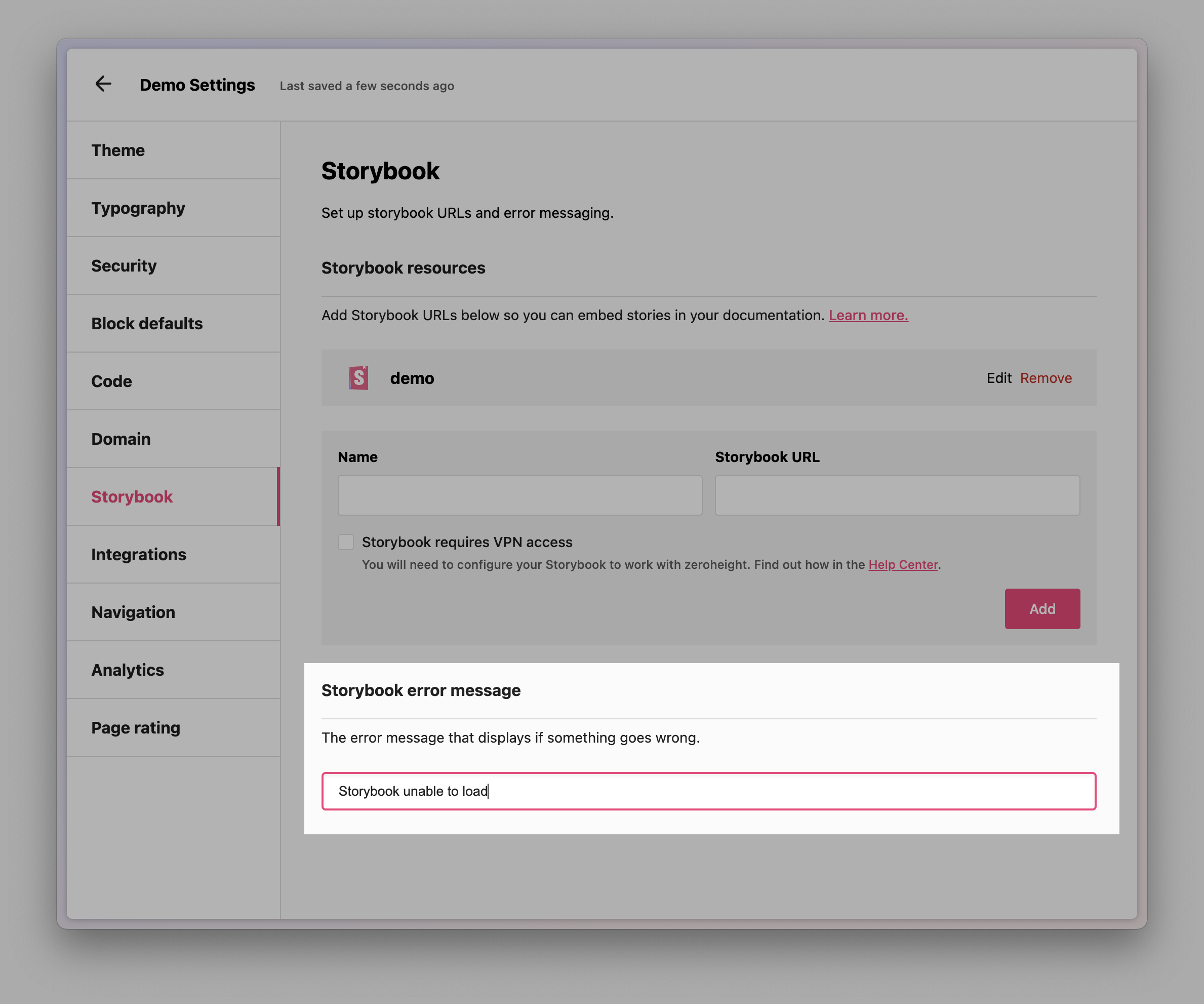Edit the demo Storybook resource
This screenshot has height=1004, width=1204.
click(x=999, y=378)
